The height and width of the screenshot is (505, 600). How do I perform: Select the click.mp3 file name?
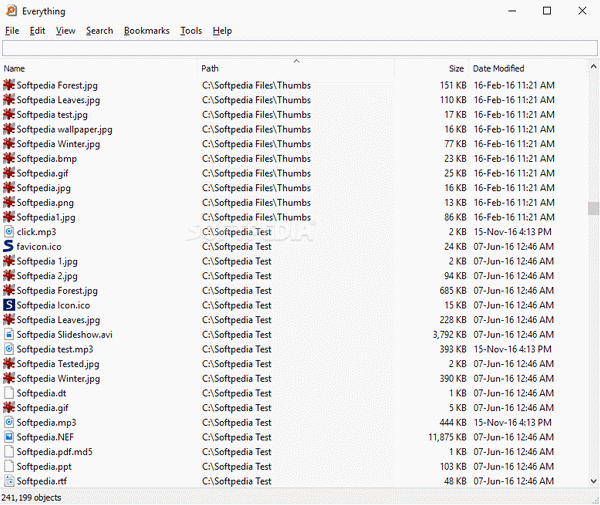(36, 232)
